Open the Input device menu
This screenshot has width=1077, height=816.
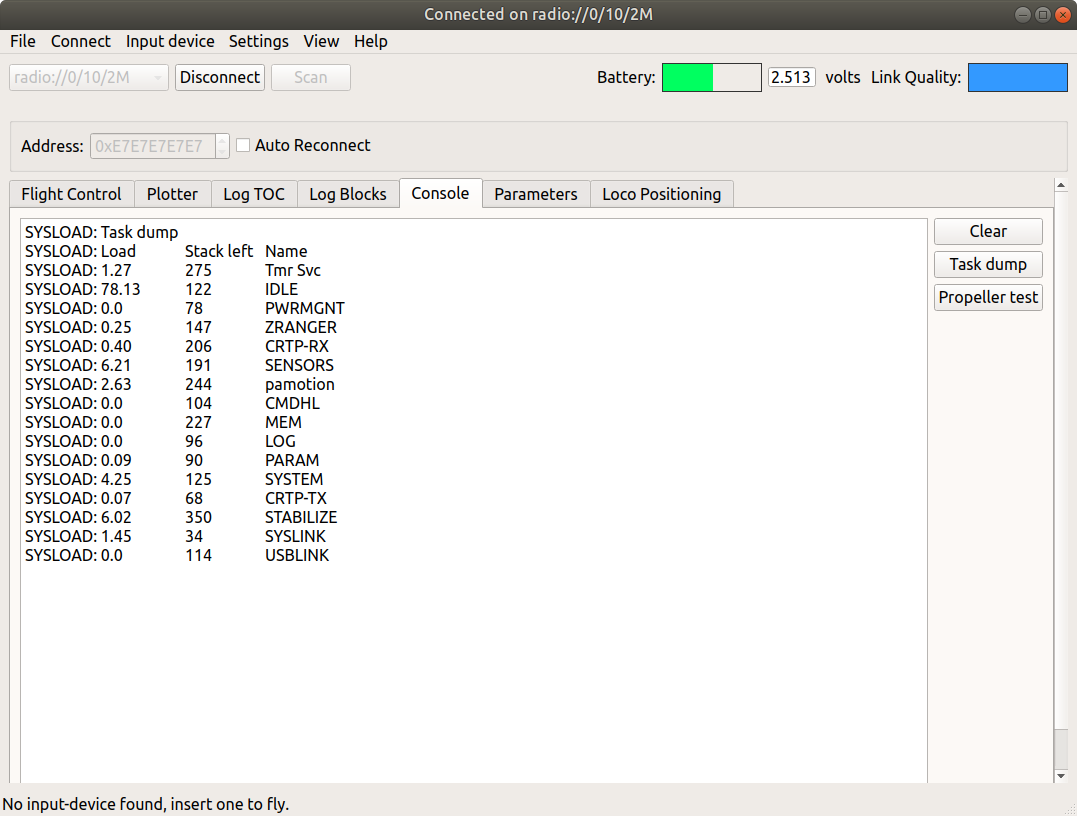[x=170, y=41]
